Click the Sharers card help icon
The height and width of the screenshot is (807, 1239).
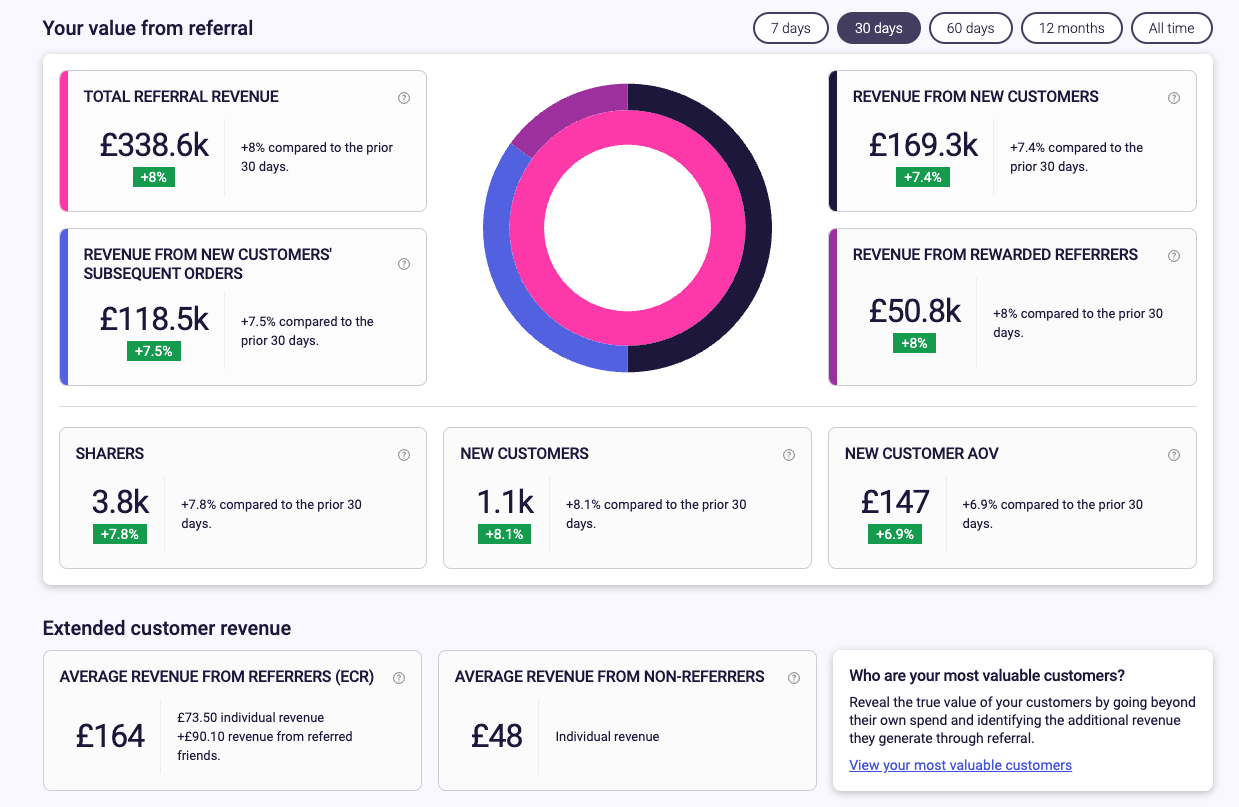point(404,455)
